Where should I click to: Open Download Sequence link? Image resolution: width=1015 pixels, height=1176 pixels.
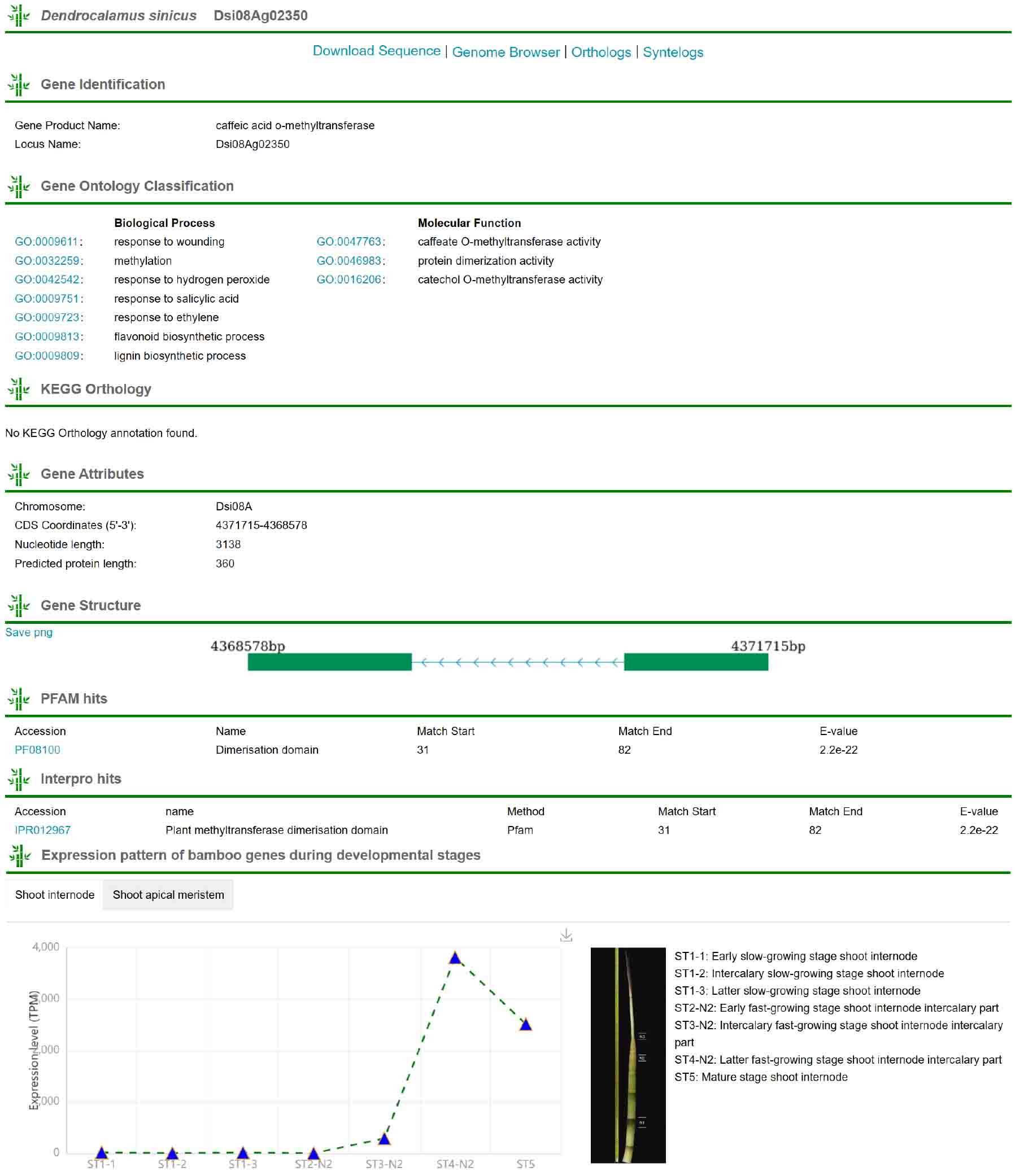click(376, 51)
